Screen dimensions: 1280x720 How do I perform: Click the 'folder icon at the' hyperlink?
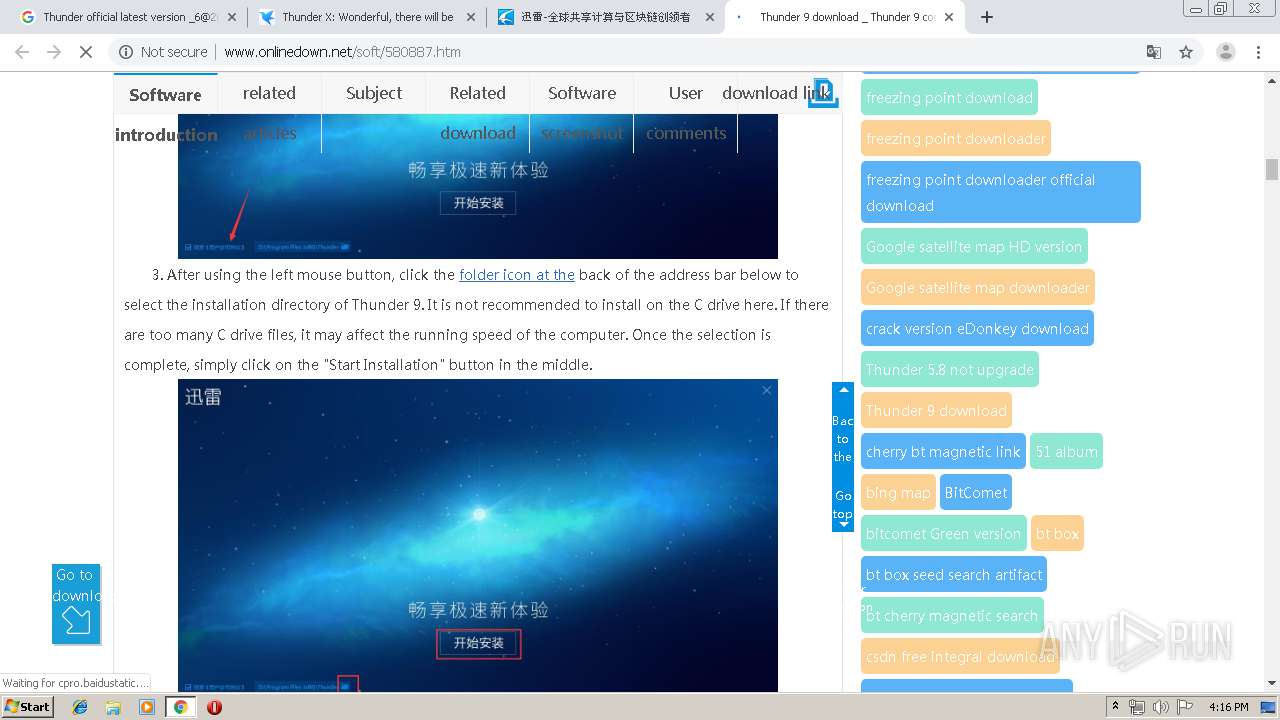pyautogui.click(x=517, y=274)
